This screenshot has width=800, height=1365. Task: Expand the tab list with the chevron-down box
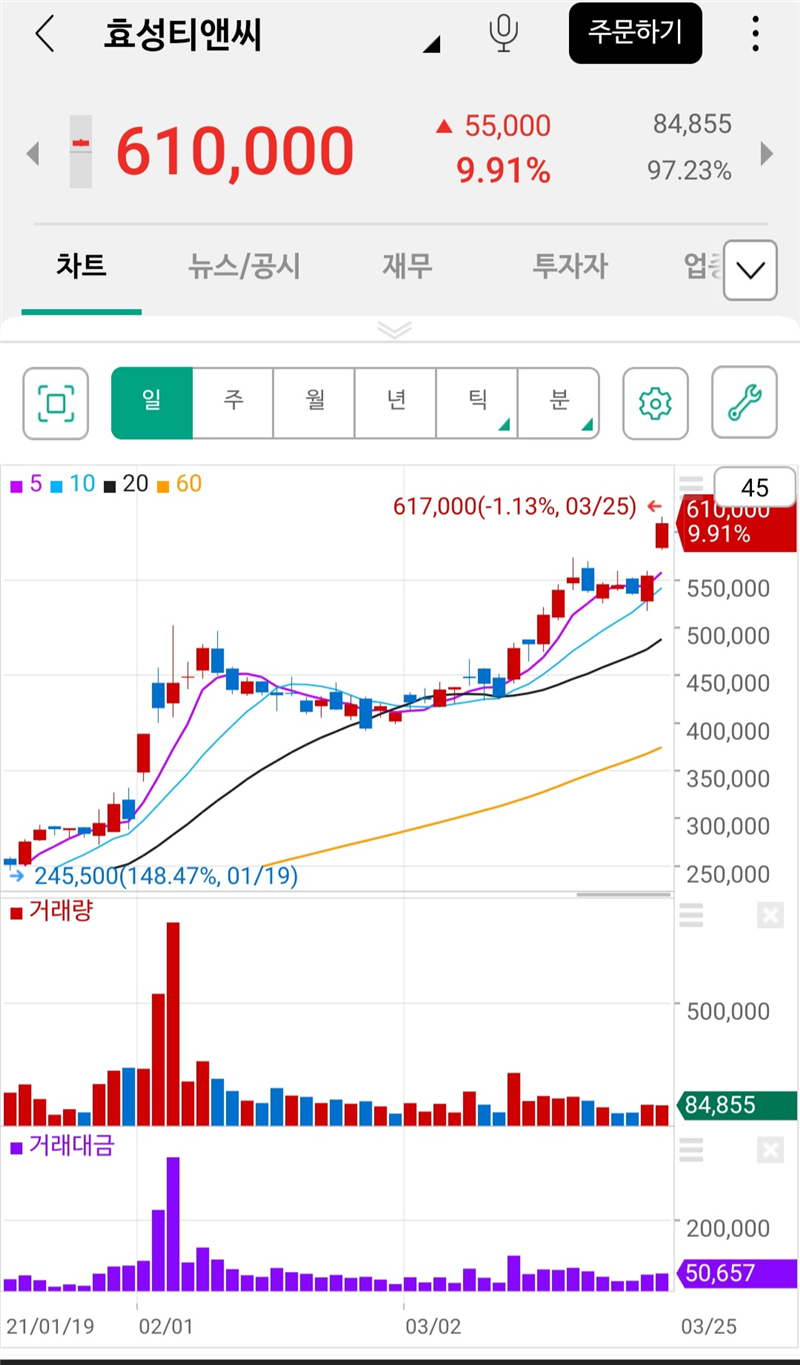click(x=750, y=270)
